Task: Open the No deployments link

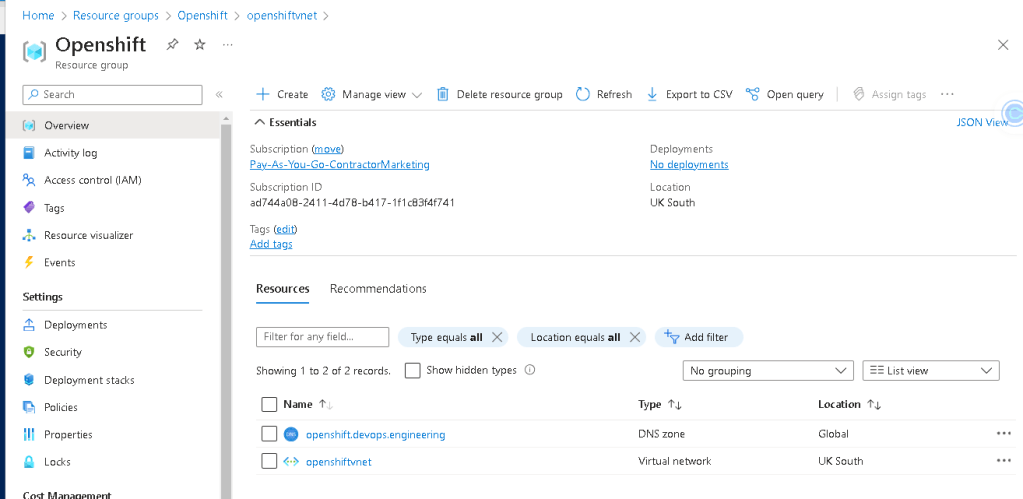Action: point(689,164)
